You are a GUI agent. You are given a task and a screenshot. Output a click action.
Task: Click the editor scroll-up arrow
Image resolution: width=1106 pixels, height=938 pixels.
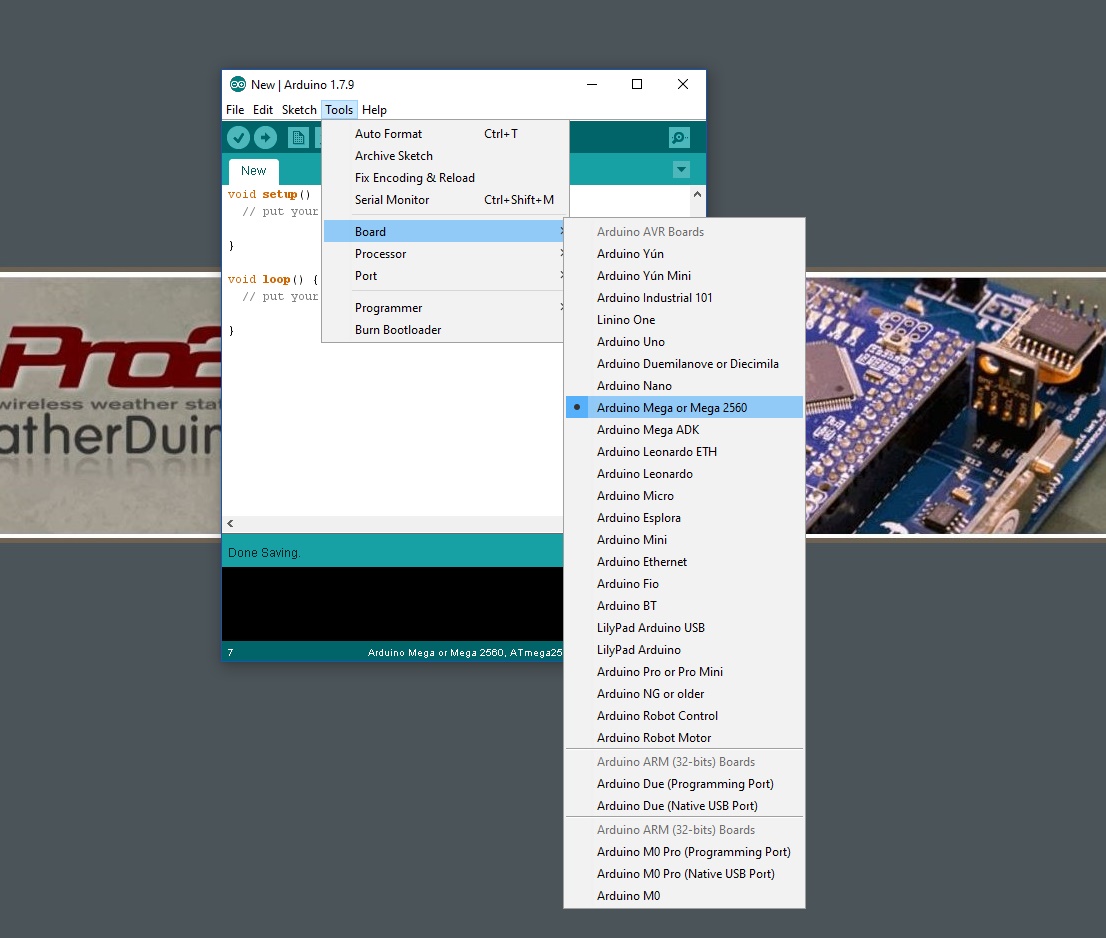pyautogui.click(x=697, y=194)
